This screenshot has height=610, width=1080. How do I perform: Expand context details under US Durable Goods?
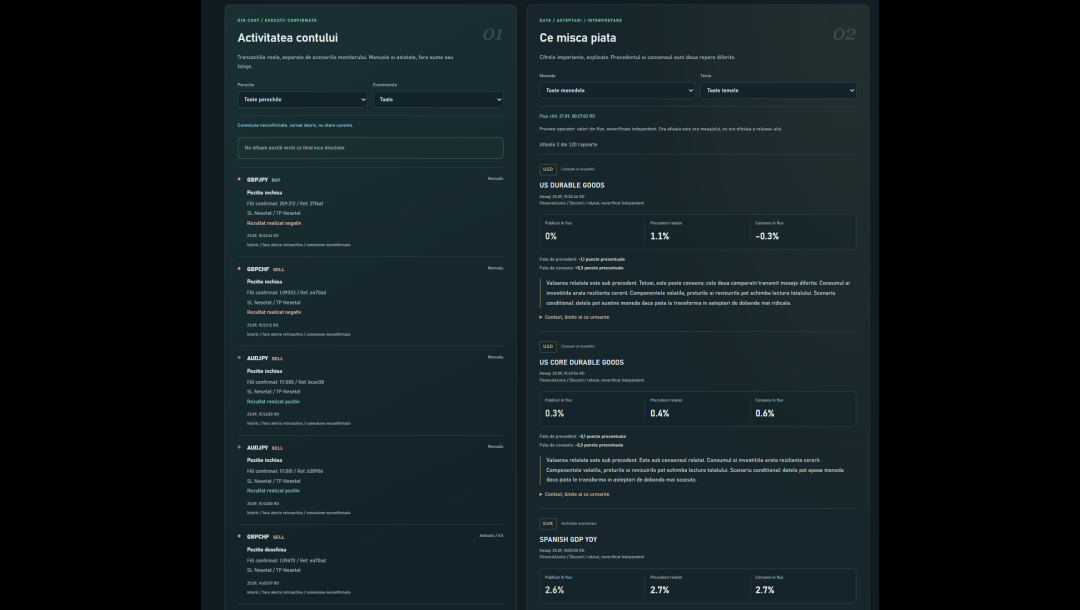pyautogui.click(x=574, y=317)
